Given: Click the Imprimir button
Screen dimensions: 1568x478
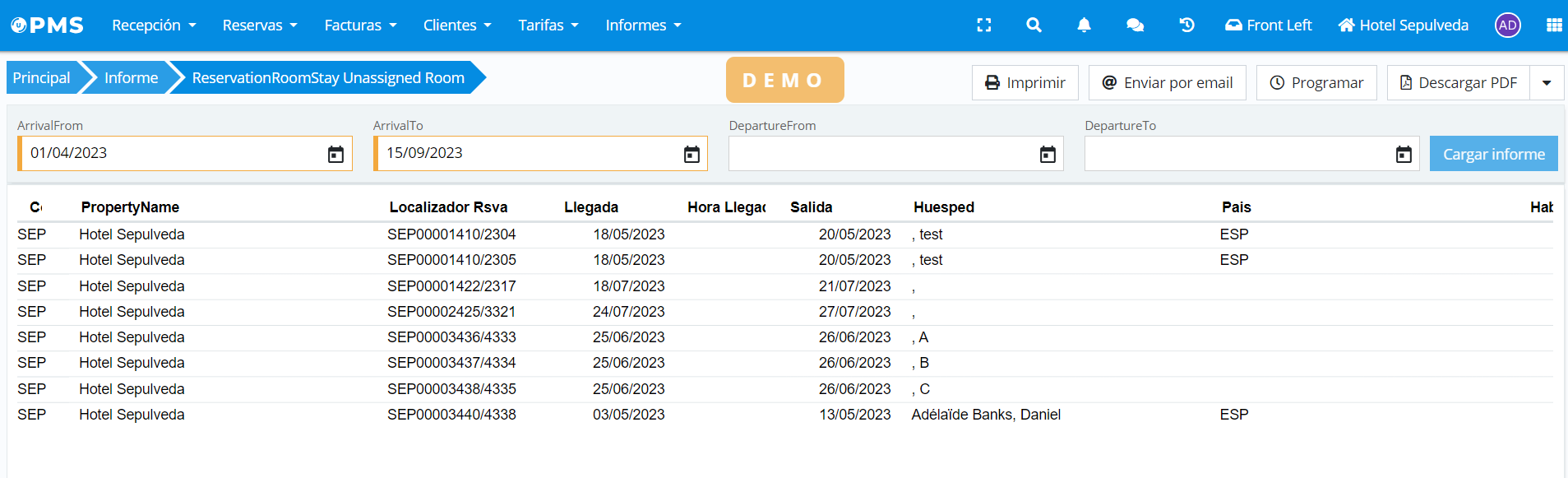Looking at the screenshot, I should (x=1025, y=83).
